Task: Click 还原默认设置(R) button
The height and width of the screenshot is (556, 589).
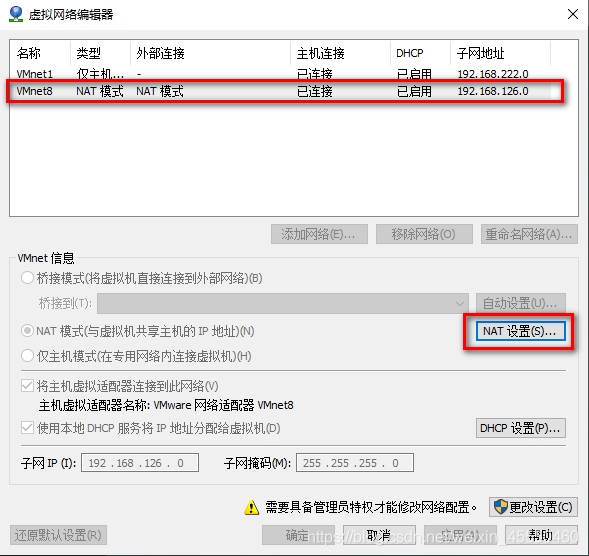Action: 58,535
